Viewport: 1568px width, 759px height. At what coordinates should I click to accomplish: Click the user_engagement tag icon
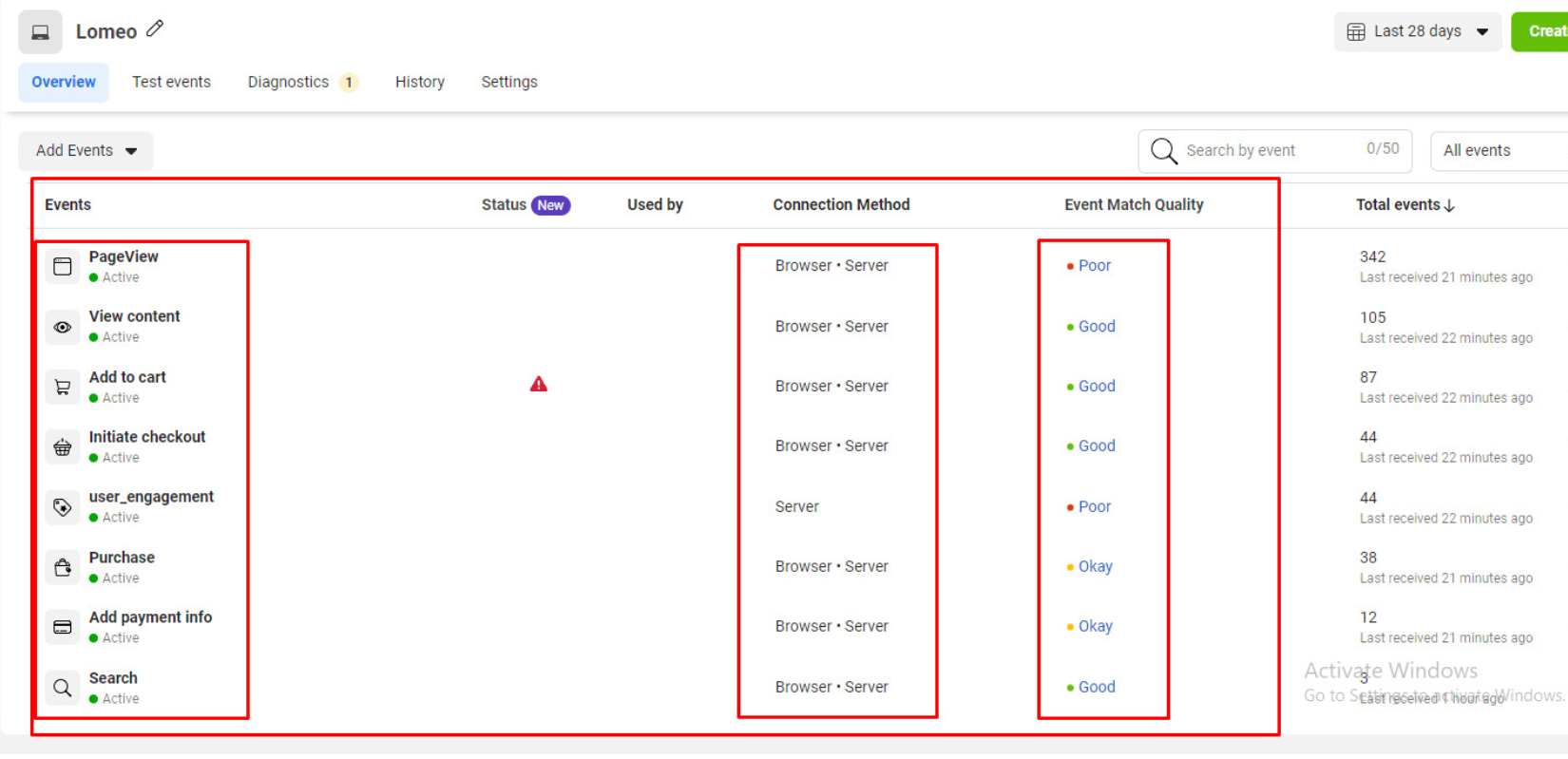pos(63,507)
